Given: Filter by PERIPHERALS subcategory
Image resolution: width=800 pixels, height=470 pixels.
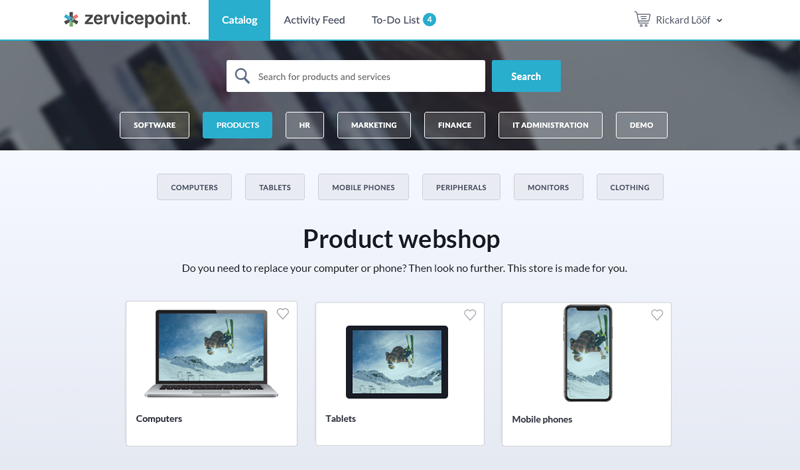Looking at the screenshot, I should tap(461, 187).
